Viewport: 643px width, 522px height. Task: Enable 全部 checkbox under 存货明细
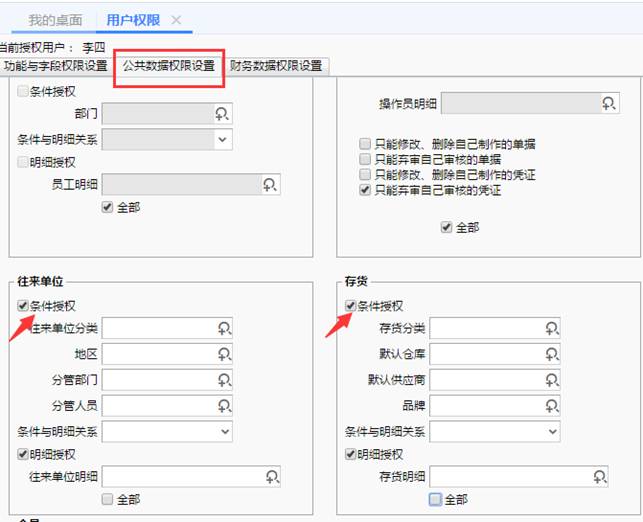435,499
